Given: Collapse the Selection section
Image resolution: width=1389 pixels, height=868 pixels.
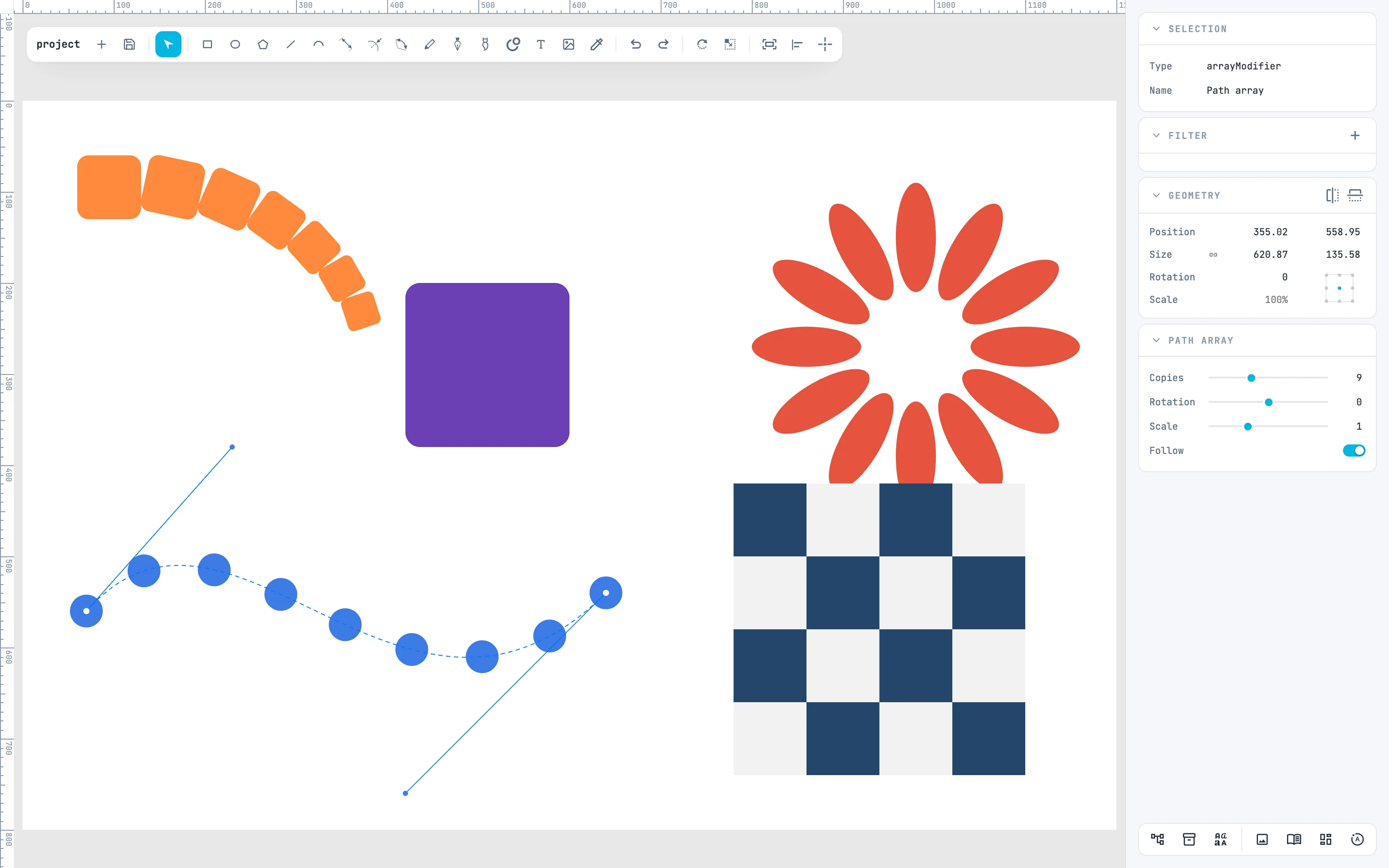Looking at the screenshot, I should pyautogui.click(x=1156, y=29).
